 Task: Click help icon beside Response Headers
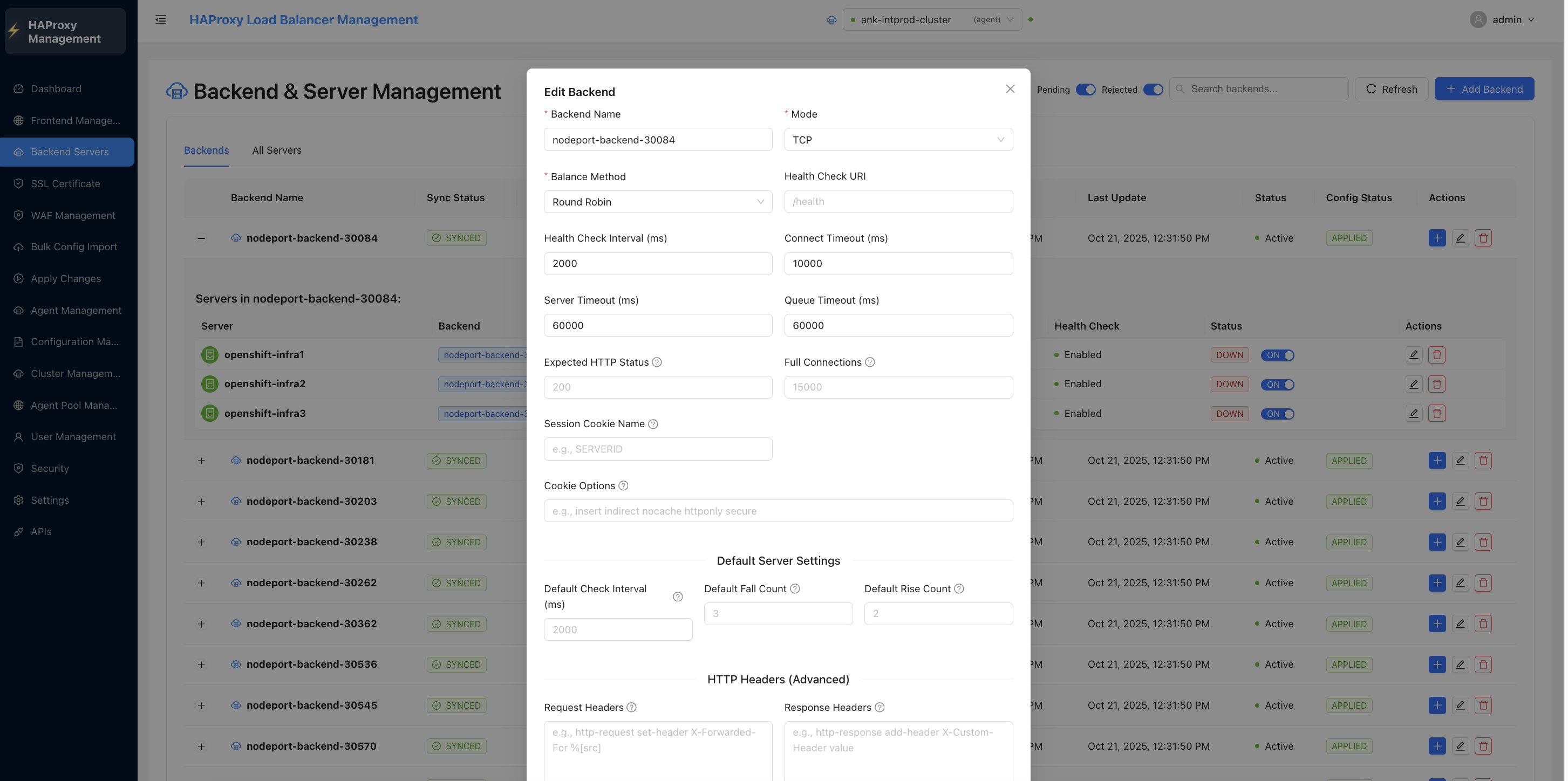(879, 708)
